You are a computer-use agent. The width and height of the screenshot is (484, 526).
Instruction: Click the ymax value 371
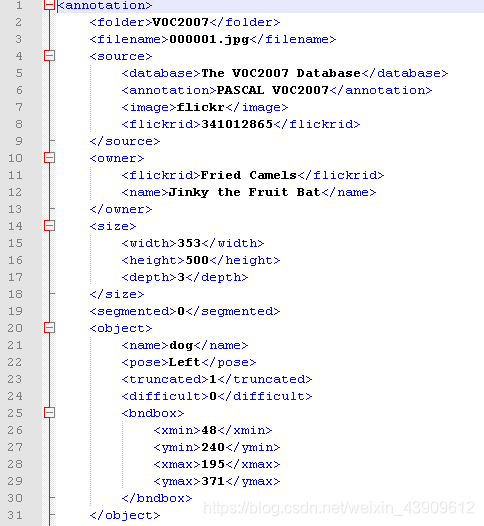pos(213,481)
